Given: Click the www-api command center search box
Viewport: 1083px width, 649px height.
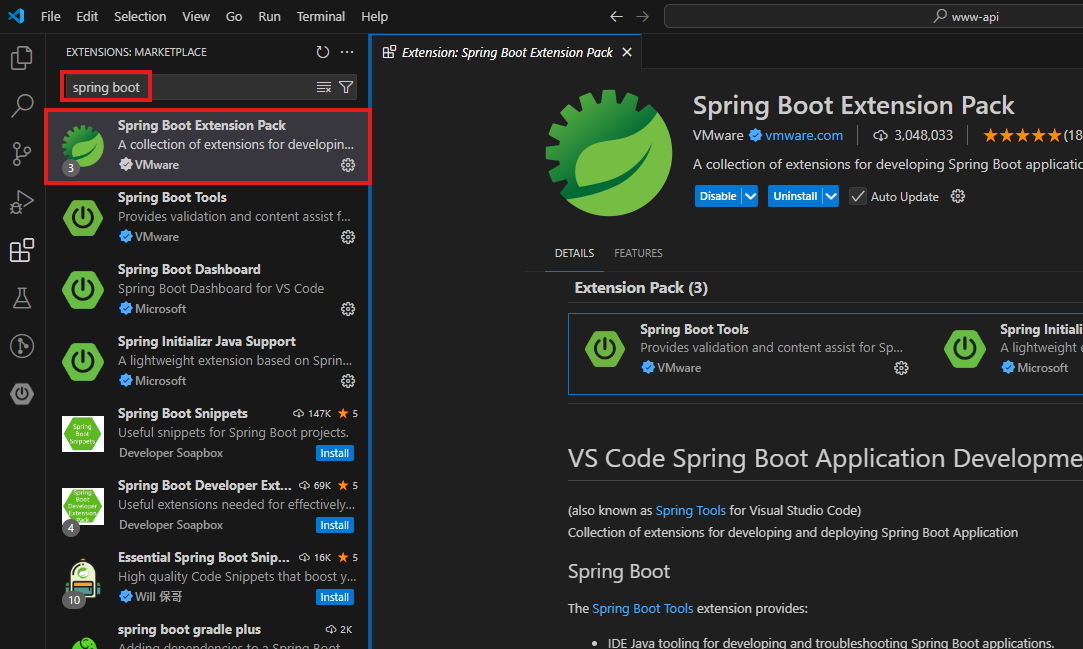Looking at the screenshot, I should coord(874,17).
